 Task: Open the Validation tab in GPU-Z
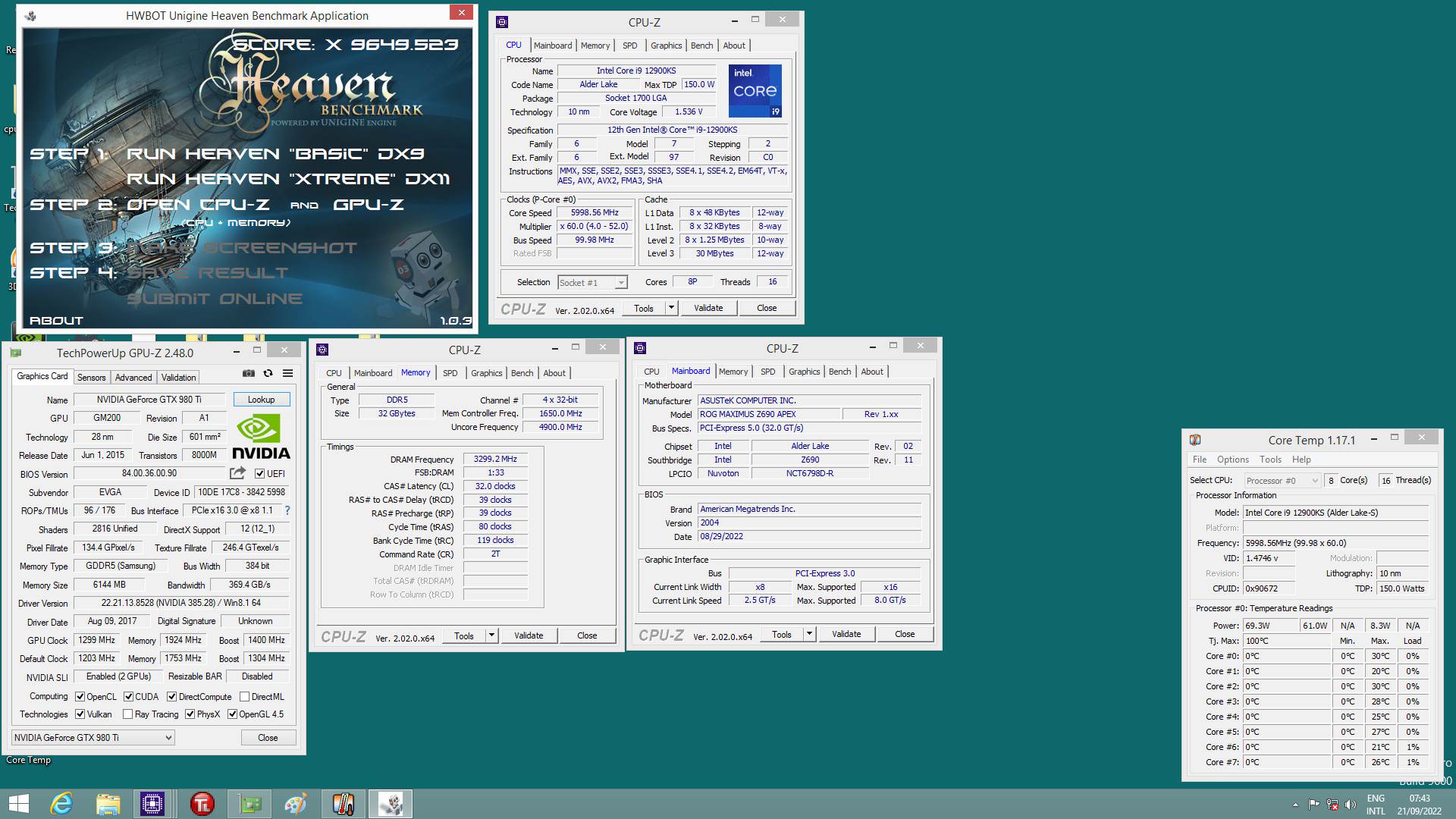coord(178,378)
